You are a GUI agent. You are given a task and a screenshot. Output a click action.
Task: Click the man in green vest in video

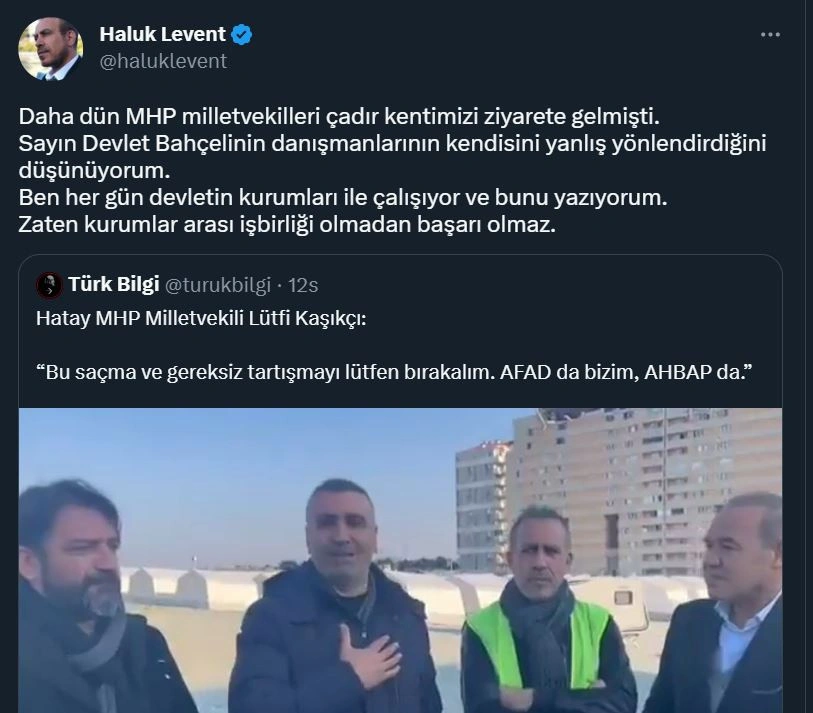pyautogui.click(x=544, y=612)
